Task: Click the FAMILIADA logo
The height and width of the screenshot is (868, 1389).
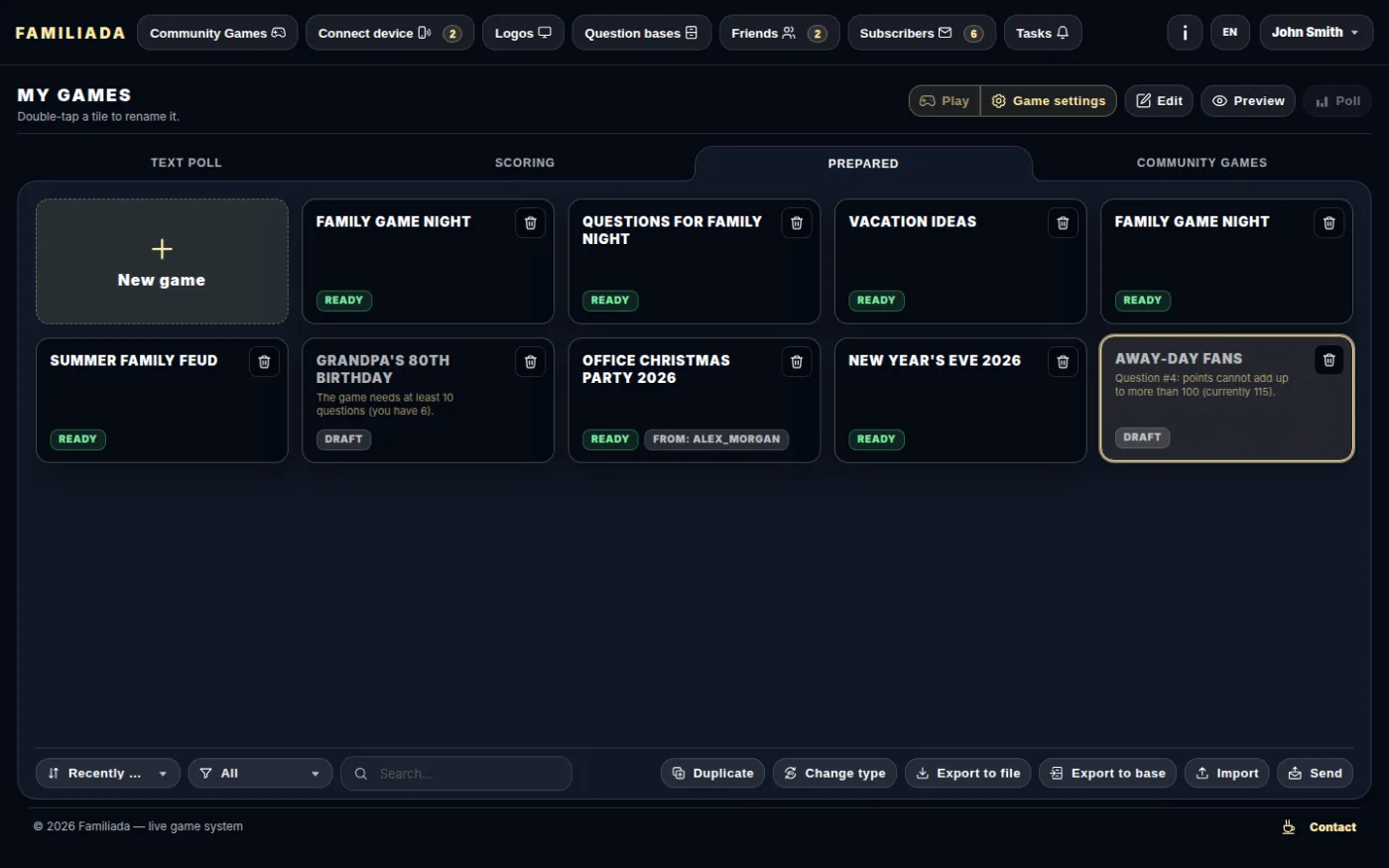Action: point(70,33)
